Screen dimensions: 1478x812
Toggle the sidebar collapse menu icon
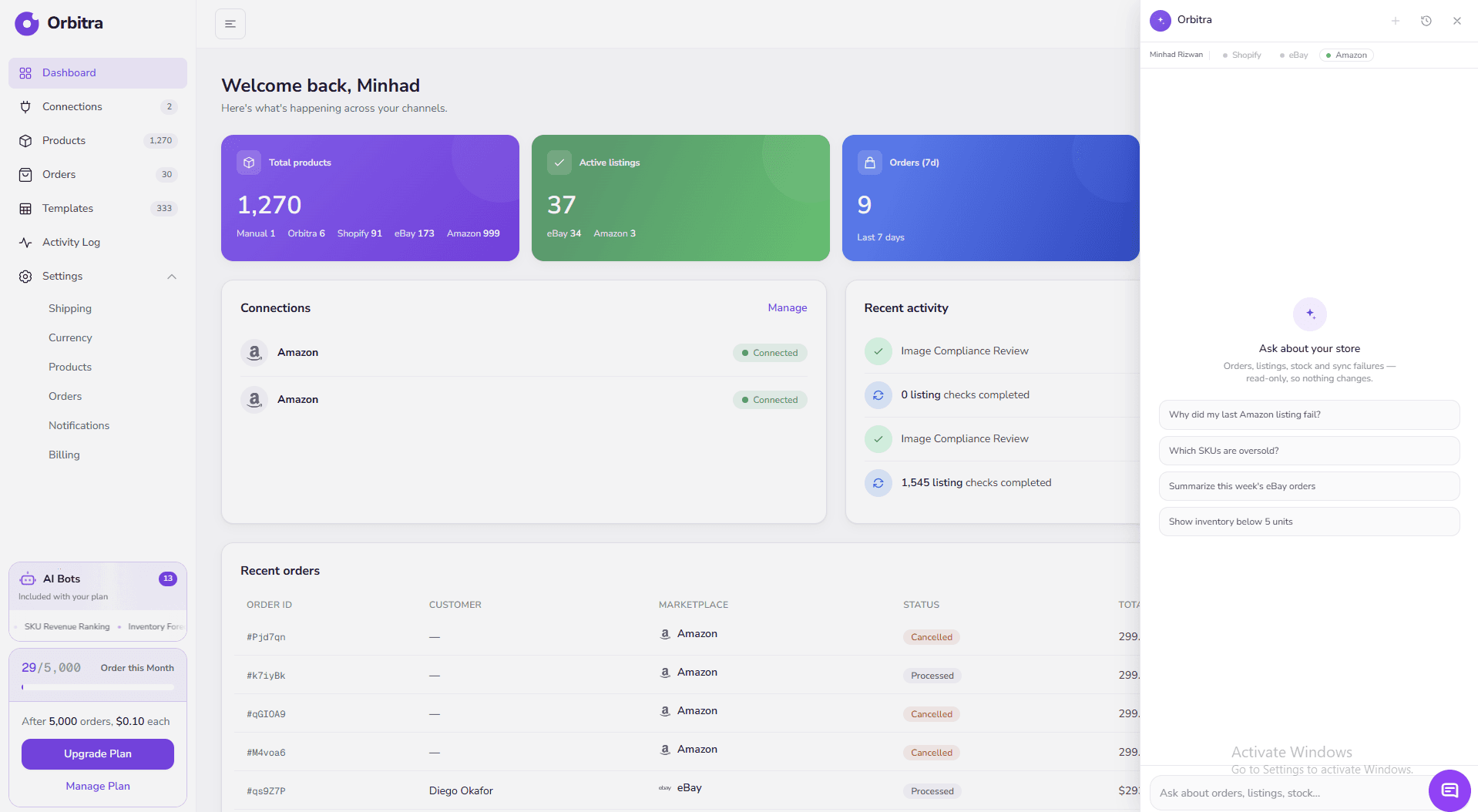tap(230, 24)
